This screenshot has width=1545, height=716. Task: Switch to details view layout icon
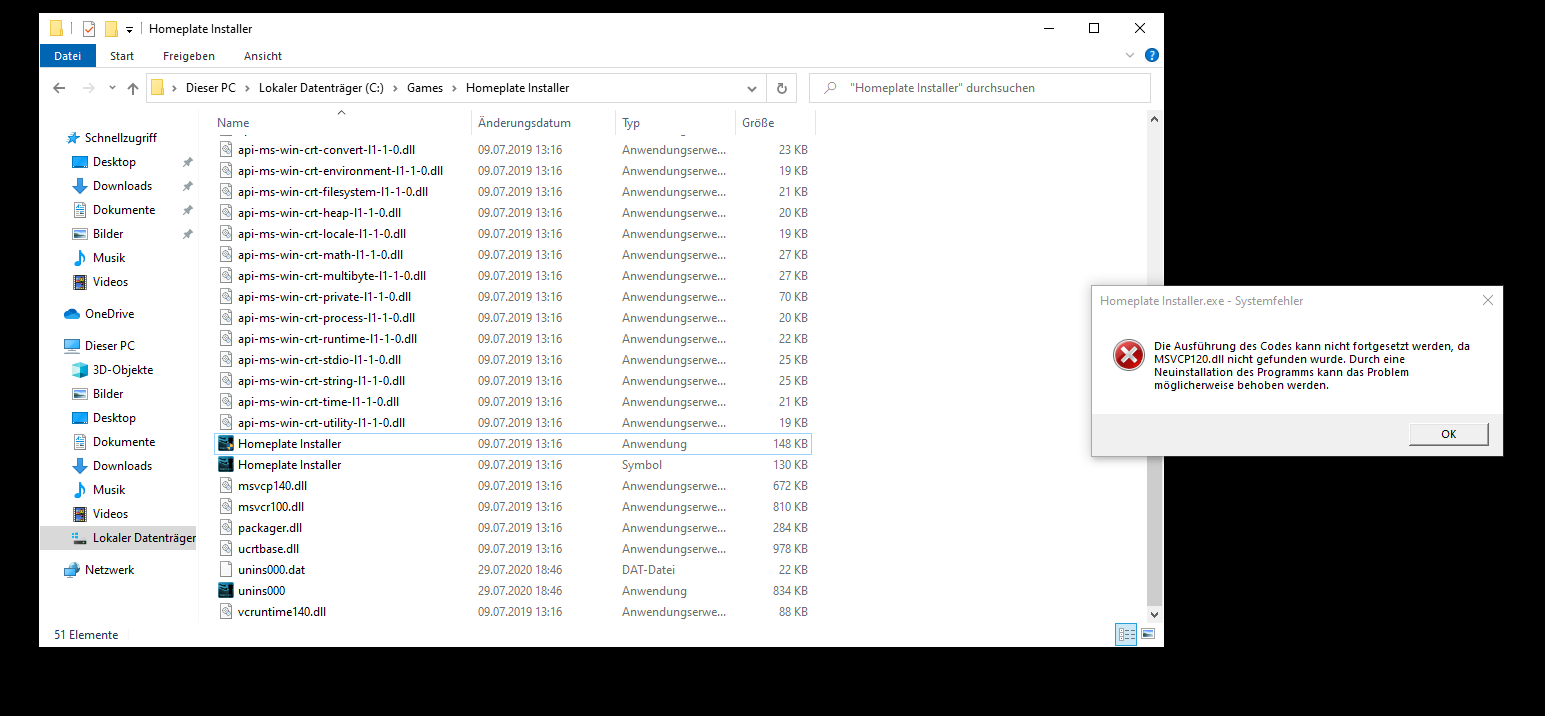click(x=1126, y=634)
